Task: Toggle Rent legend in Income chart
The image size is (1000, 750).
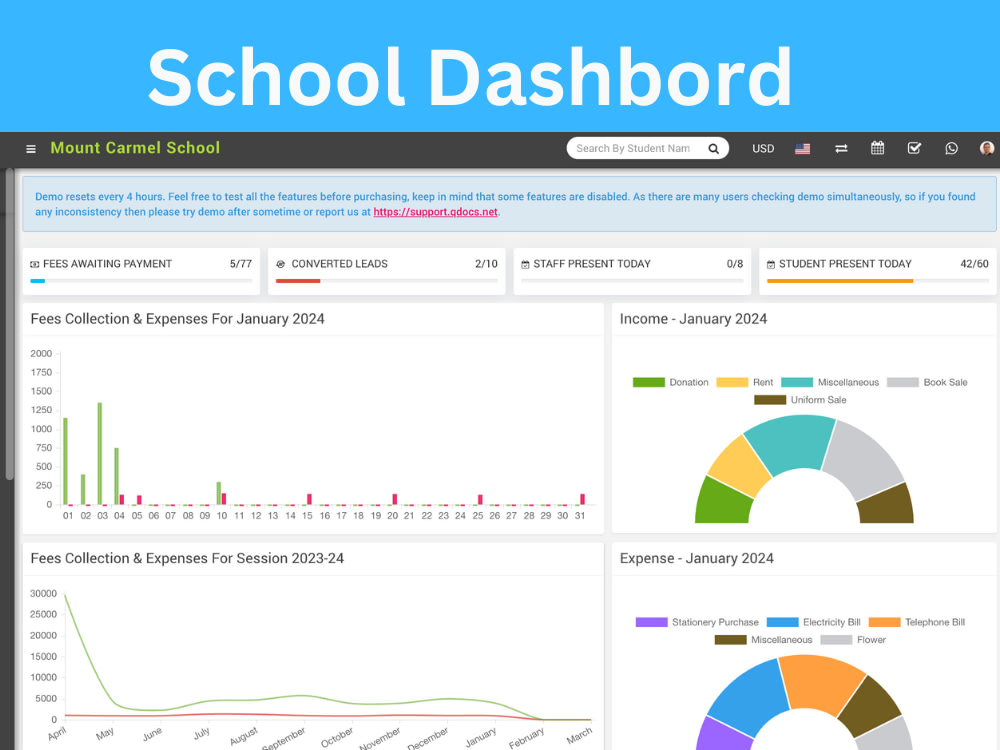Action: point(744,382)
